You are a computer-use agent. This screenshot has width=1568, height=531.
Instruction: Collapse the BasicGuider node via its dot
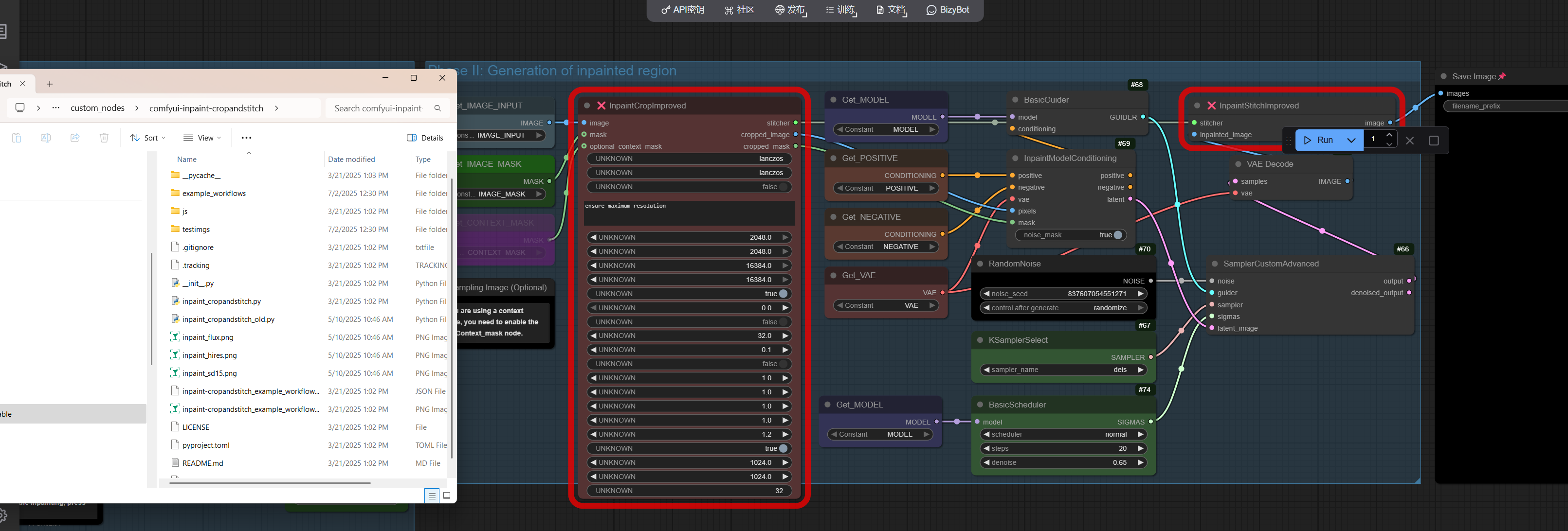(x=1015, y=100)
